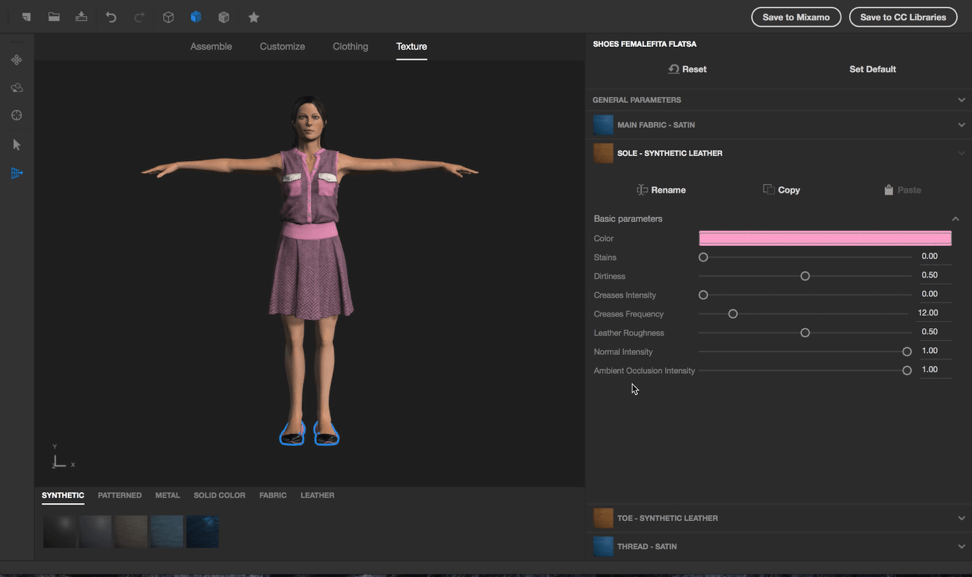Choose the arrow selection tool
The width and height of the screenshot is (972, 577).
coord(17,144)
